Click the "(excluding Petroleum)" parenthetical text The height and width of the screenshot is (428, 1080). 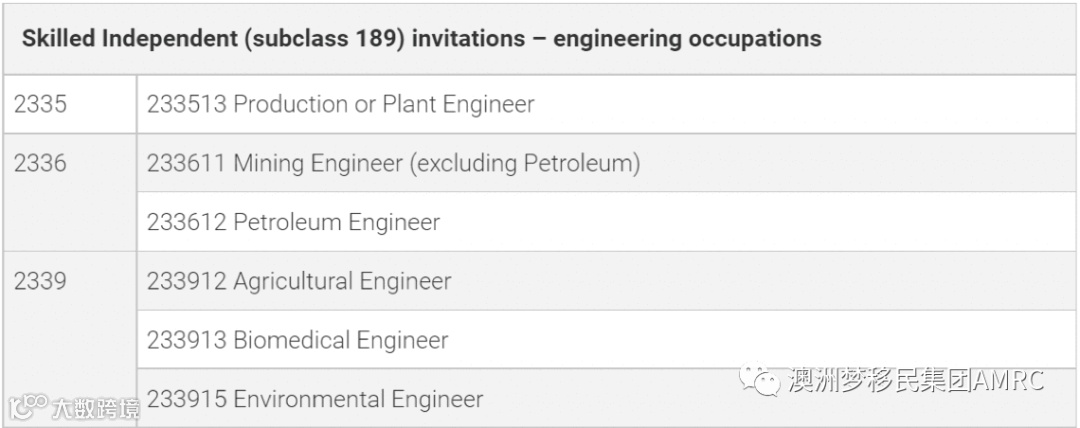(x=523, y=163)
